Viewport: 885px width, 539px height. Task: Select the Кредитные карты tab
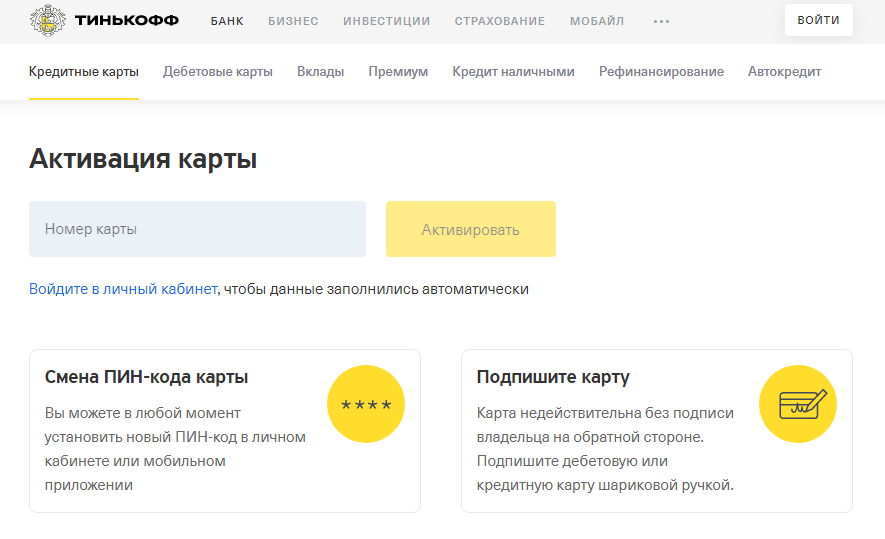pyautogui.click(x=84, y=72)
